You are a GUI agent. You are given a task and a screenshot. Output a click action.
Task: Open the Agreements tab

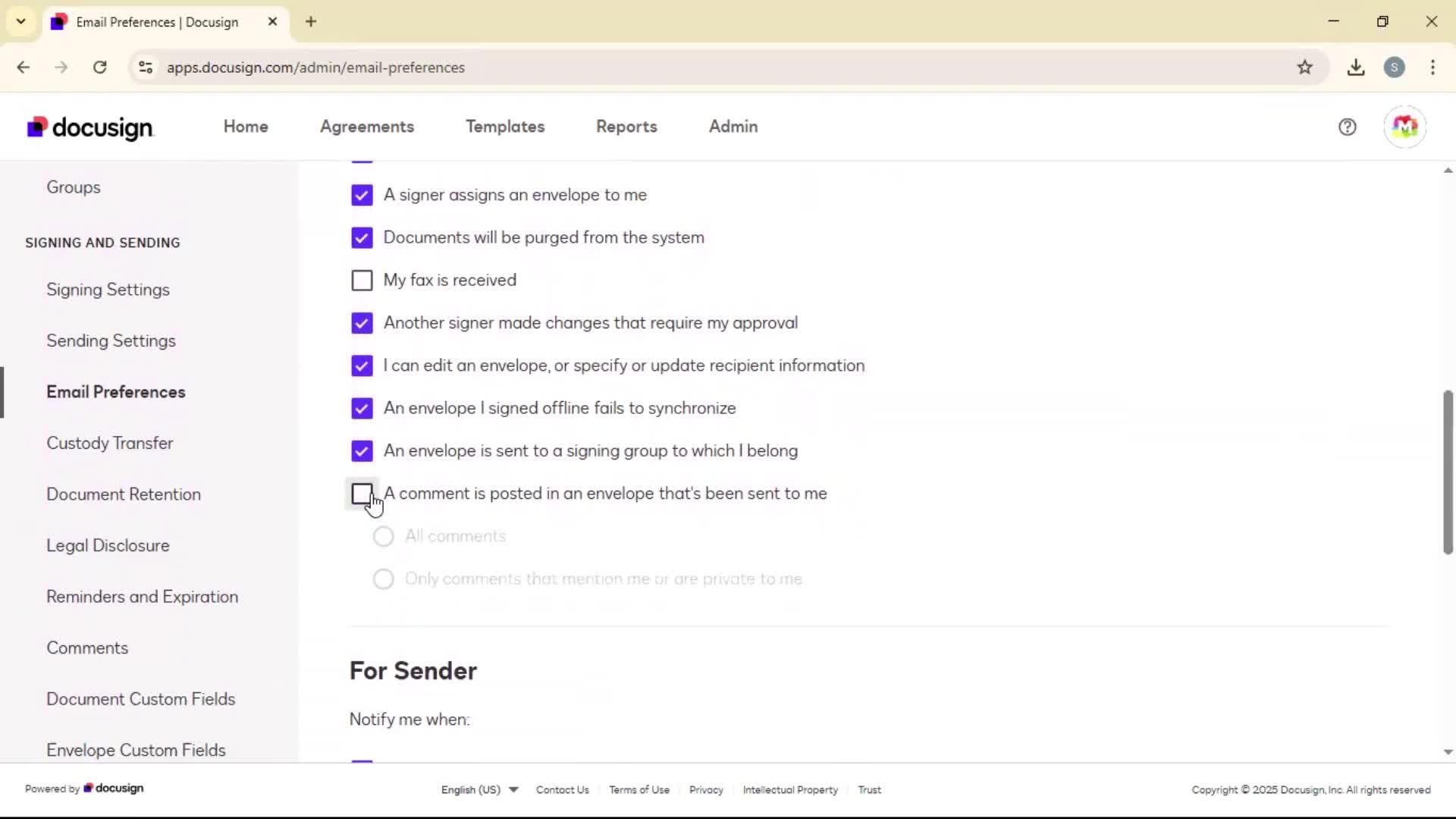point(367,127)
